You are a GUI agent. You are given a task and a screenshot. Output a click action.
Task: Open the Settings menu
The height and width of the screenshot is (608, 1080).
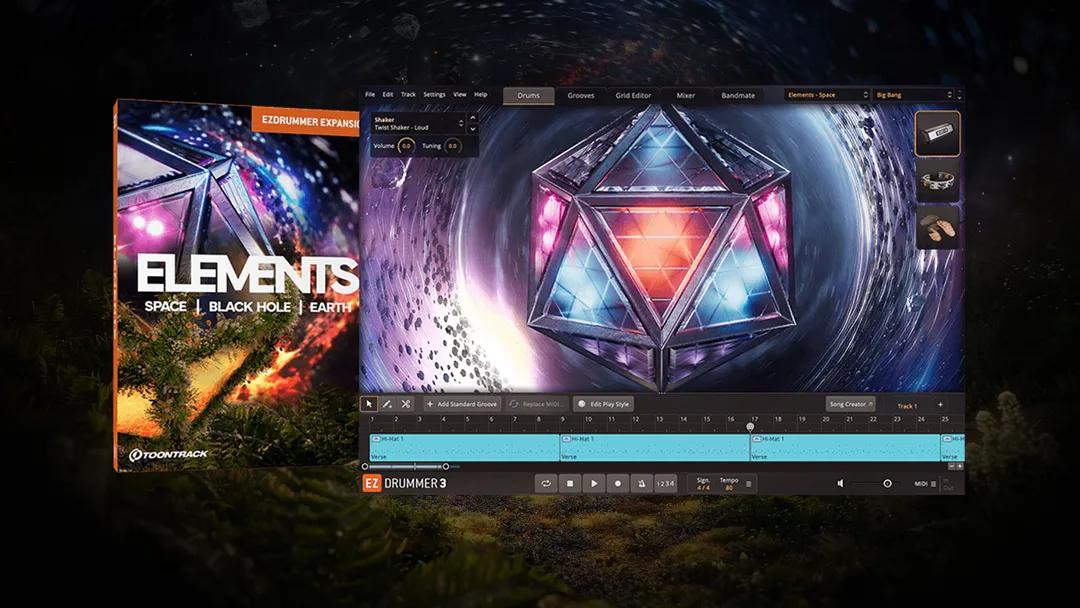[434, 95]
